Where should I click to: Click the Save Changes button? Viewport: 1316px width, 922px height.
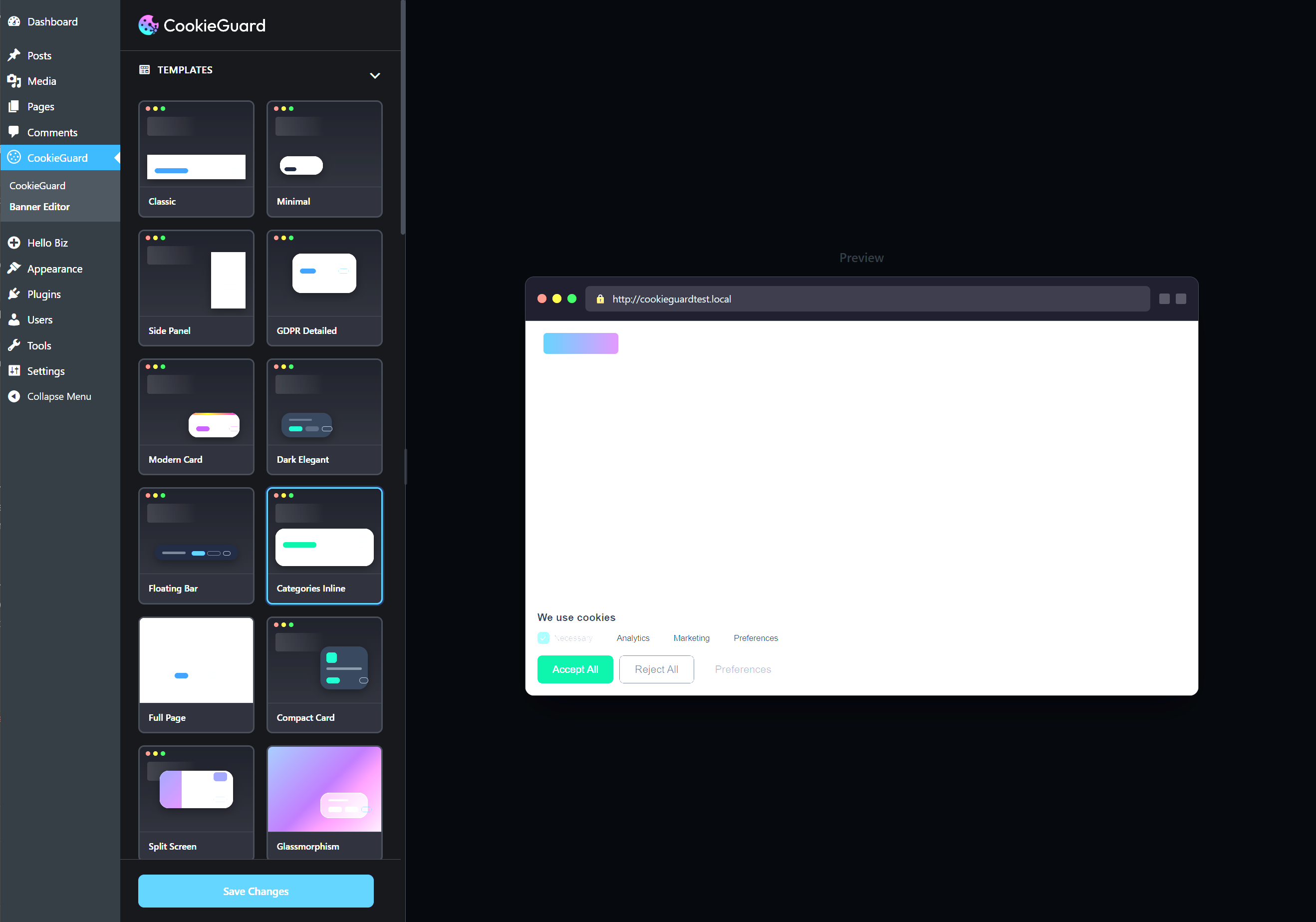(256, 891)
